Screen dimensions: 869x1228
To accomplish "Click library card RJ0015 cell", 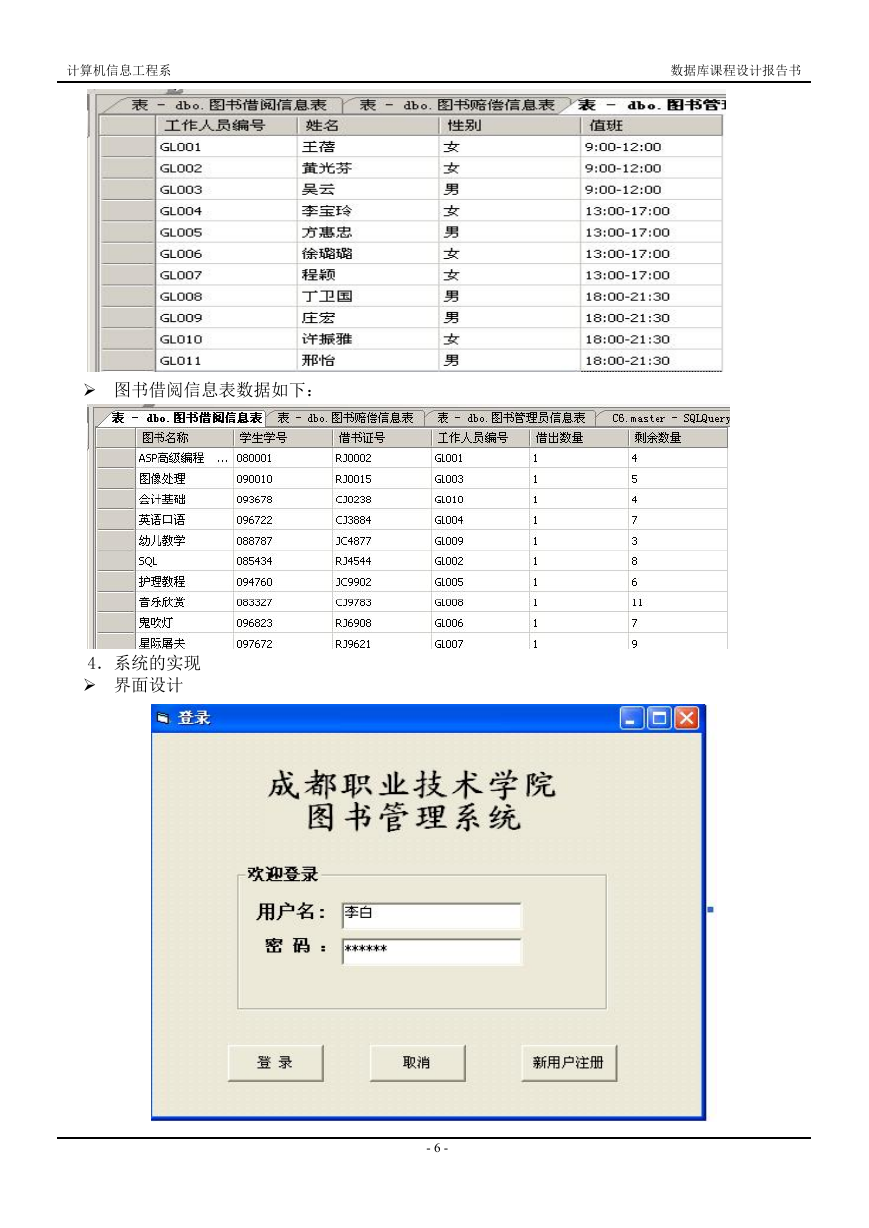I will pyautogui.click(x=381, y=479).
